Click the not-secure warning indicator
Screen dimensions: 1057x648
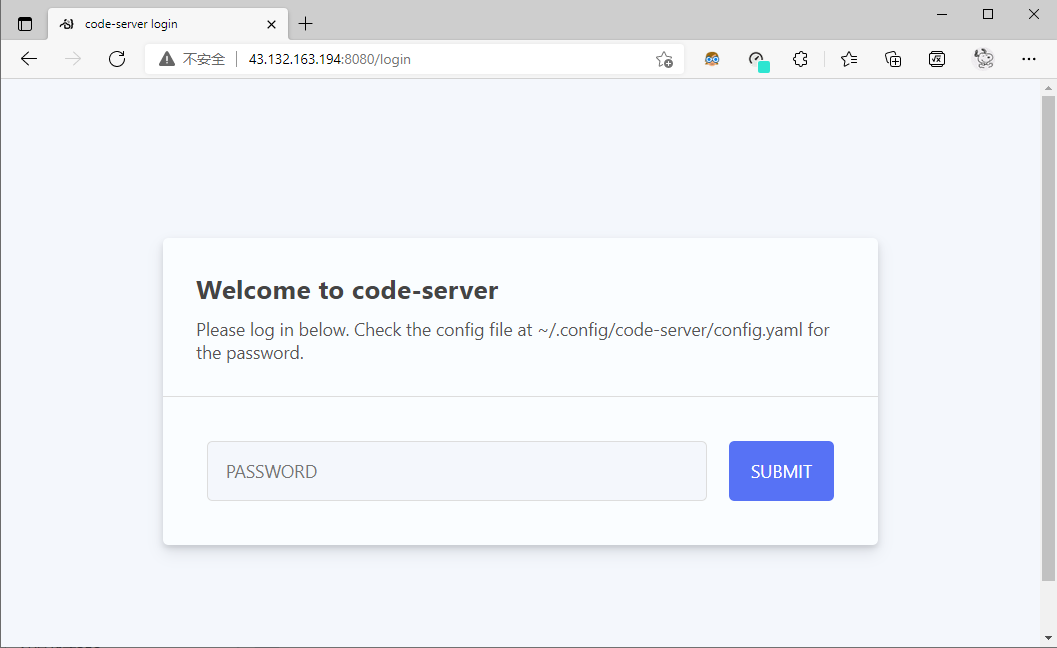pos(192,59)
